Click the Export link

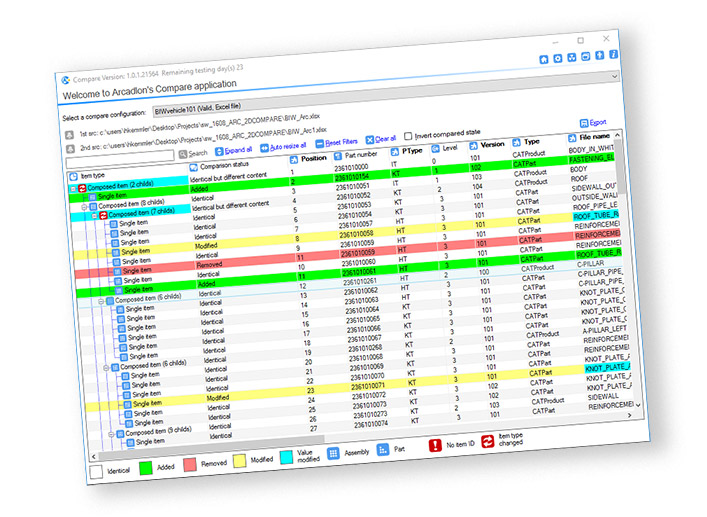pos(593,123)
